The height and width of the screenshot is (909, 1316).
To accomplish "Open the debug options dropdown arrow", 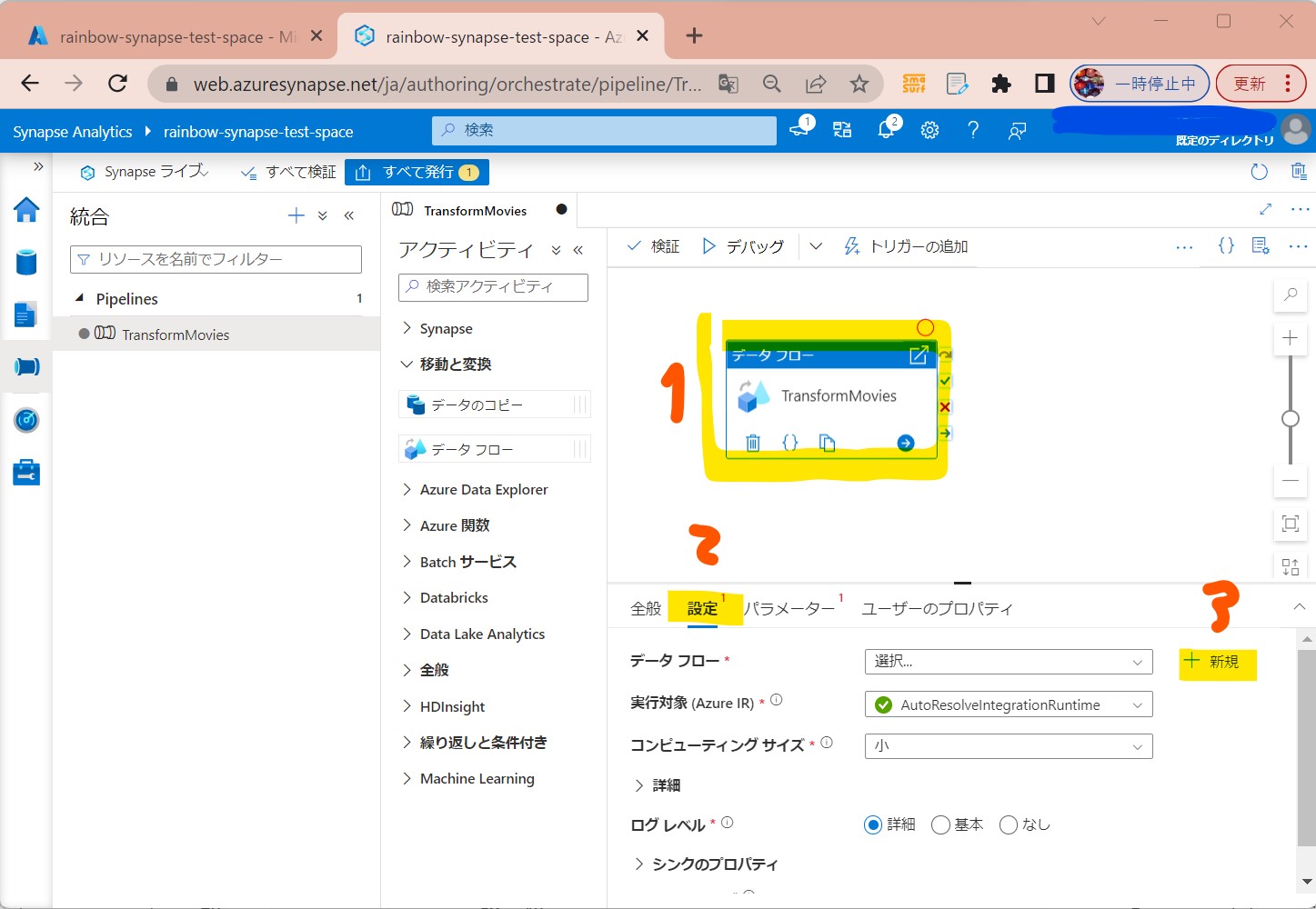I will pyautogui.click(x=816, y=245).
